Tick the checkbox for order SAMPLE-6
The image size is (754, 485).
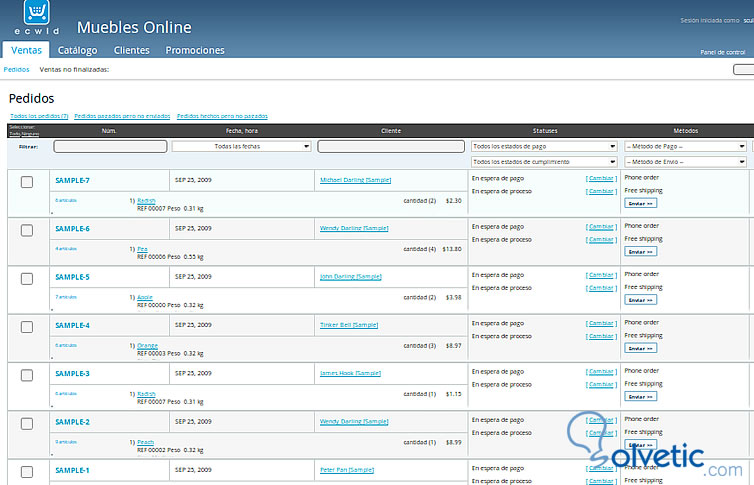27,230
